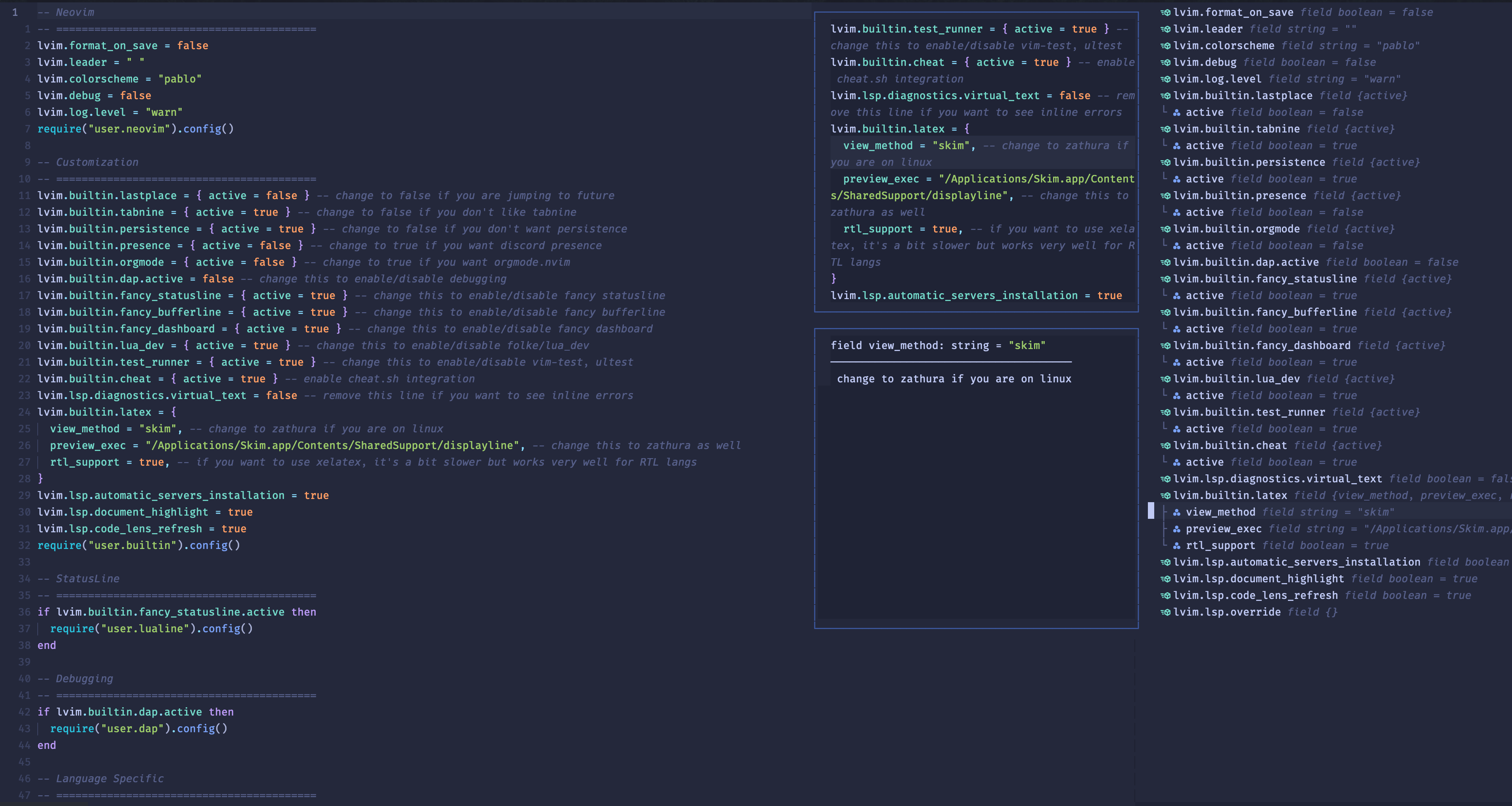Screen dimensions: 1512x806
Task: Click lvim.lsp.automatic_servers_installation line in the preview window
Action: click(x=976, y=295)
